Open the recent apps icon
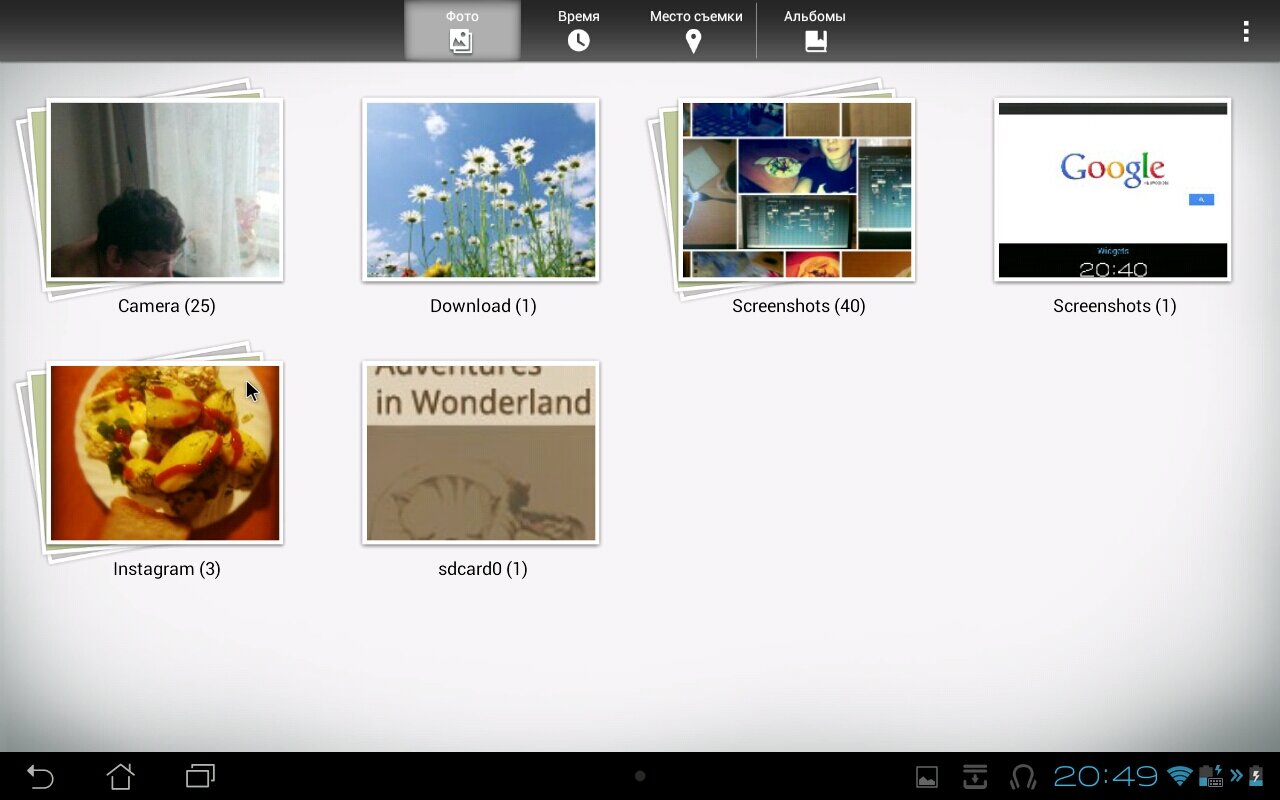 tap(200, 776)
